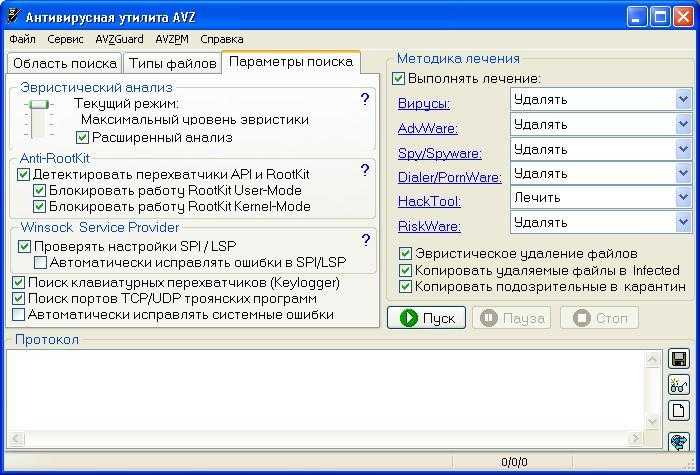The width and height of the screenshot is (700, 475).
Task: Click the AdWare link
Action: (428, 129)
